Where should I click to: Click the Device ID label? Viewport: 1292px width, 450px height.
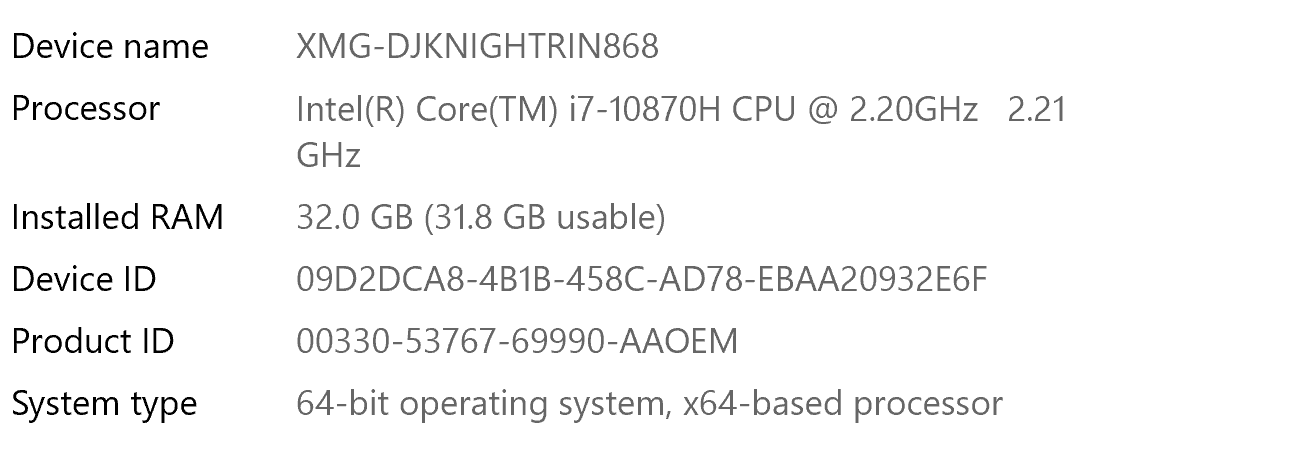tap(84, 280)
